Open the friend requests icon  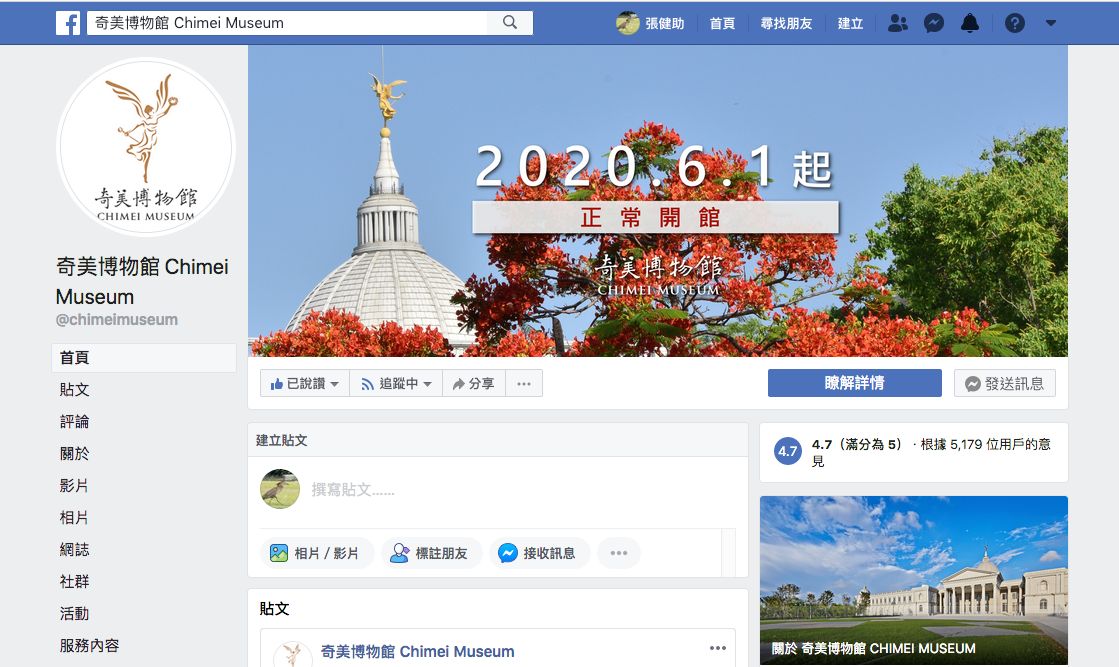point(898,24)
